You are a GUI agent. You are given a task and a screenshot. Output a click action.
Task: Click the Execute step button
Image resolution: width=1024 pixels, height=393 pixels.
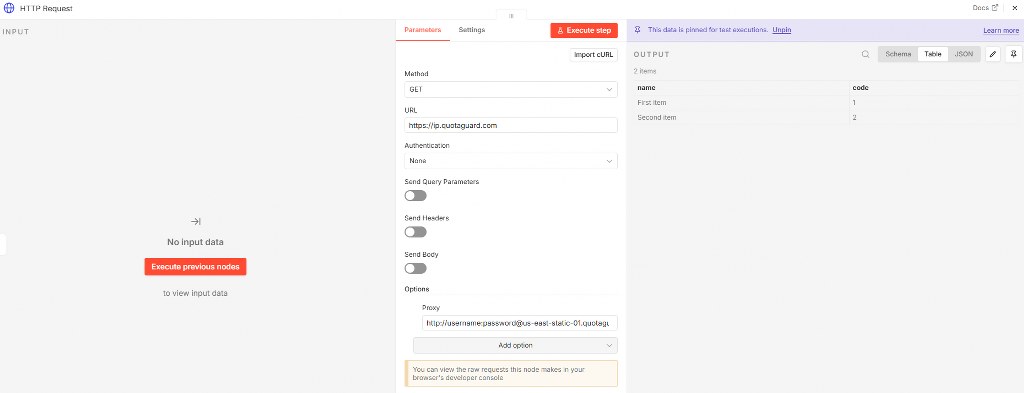[x=584, y=31]
